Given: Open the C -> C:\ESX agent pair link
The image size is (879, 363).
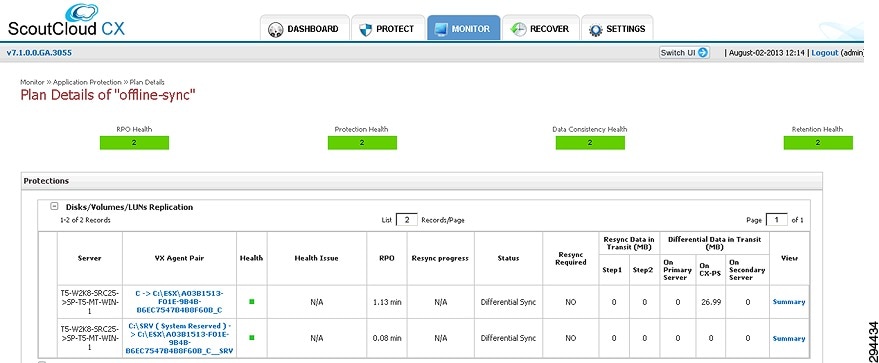Looking at the screenshot, I should click(179, 301).
